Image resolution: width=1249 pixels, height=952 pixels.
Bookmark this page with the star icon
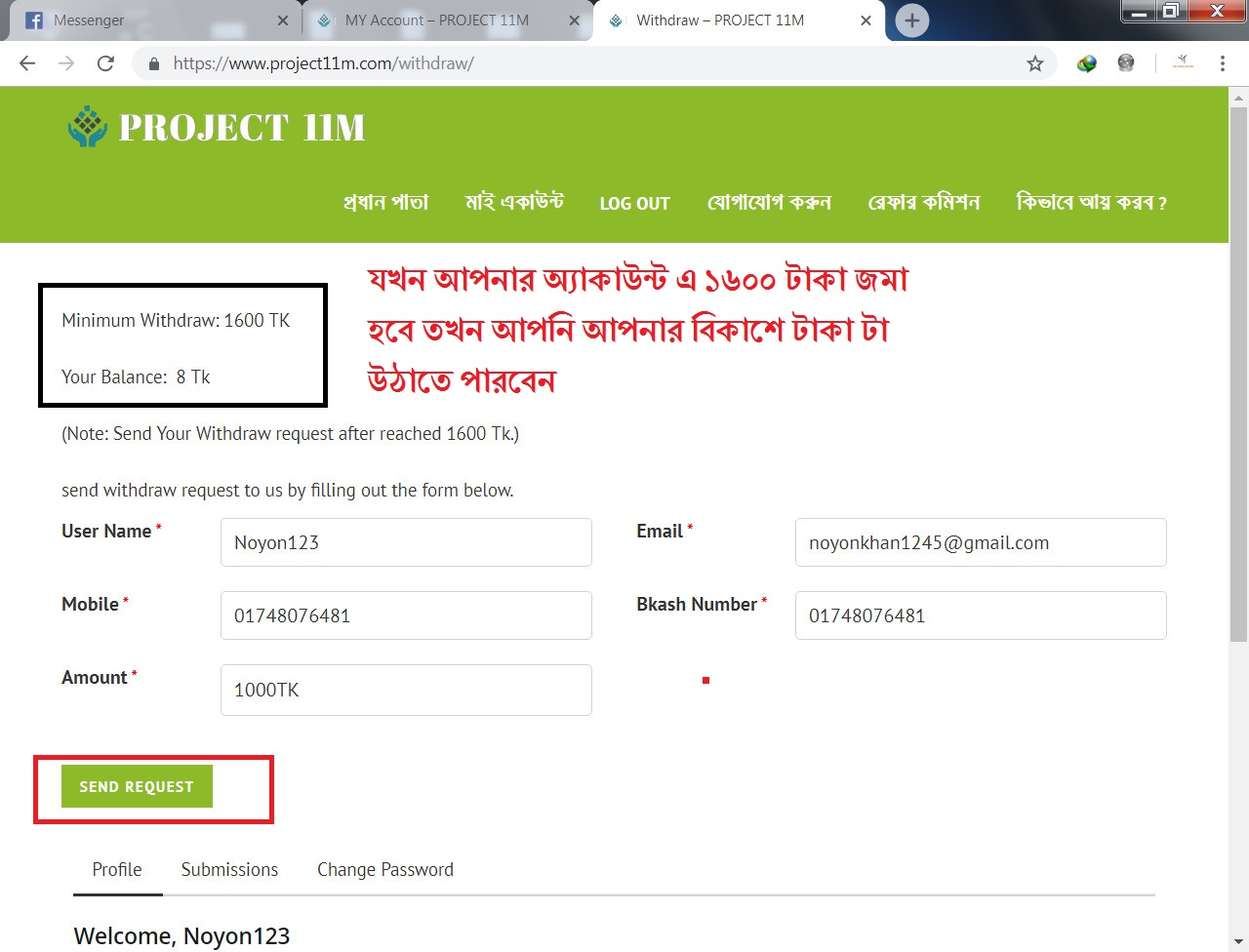tap(1035, 63)
